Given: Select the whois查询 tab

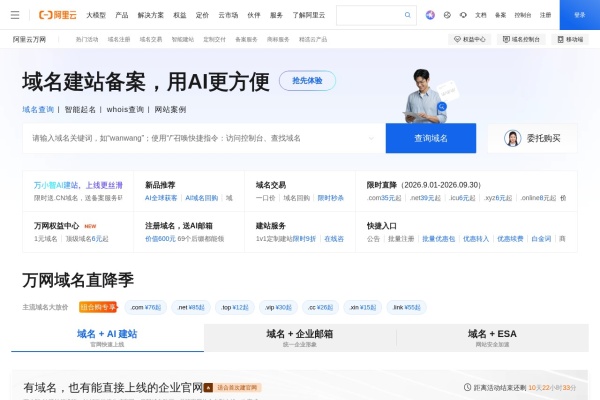Looking at the screenshot, I should point(125,109).
